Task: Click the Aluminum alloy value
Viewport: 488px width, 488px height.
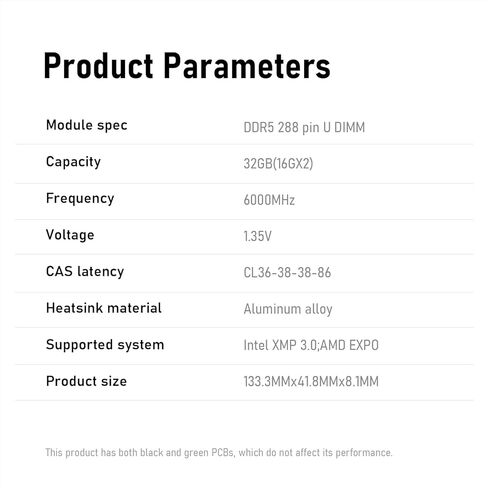Action: click(288, 309)
